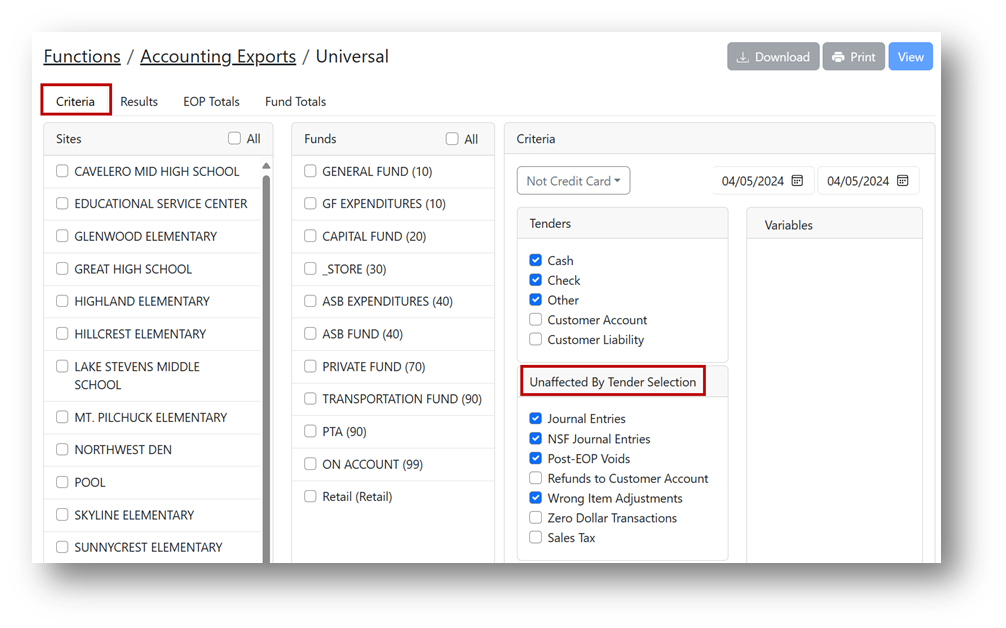1006x628 pixels.
Task: Enable the PRIVATE FUND (70) checkbox
Action: click(311, 366)
